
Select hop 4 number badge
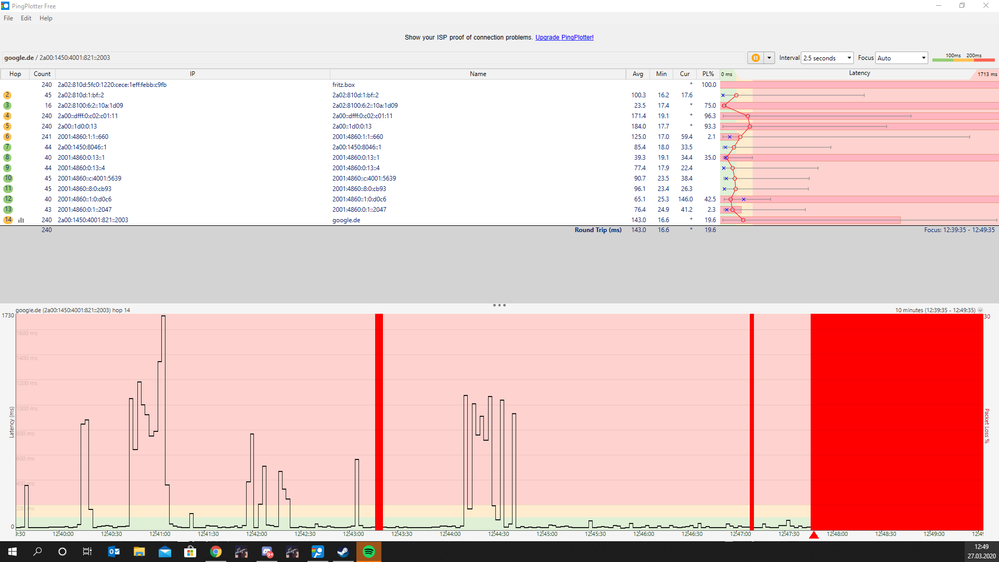[8, 116]
